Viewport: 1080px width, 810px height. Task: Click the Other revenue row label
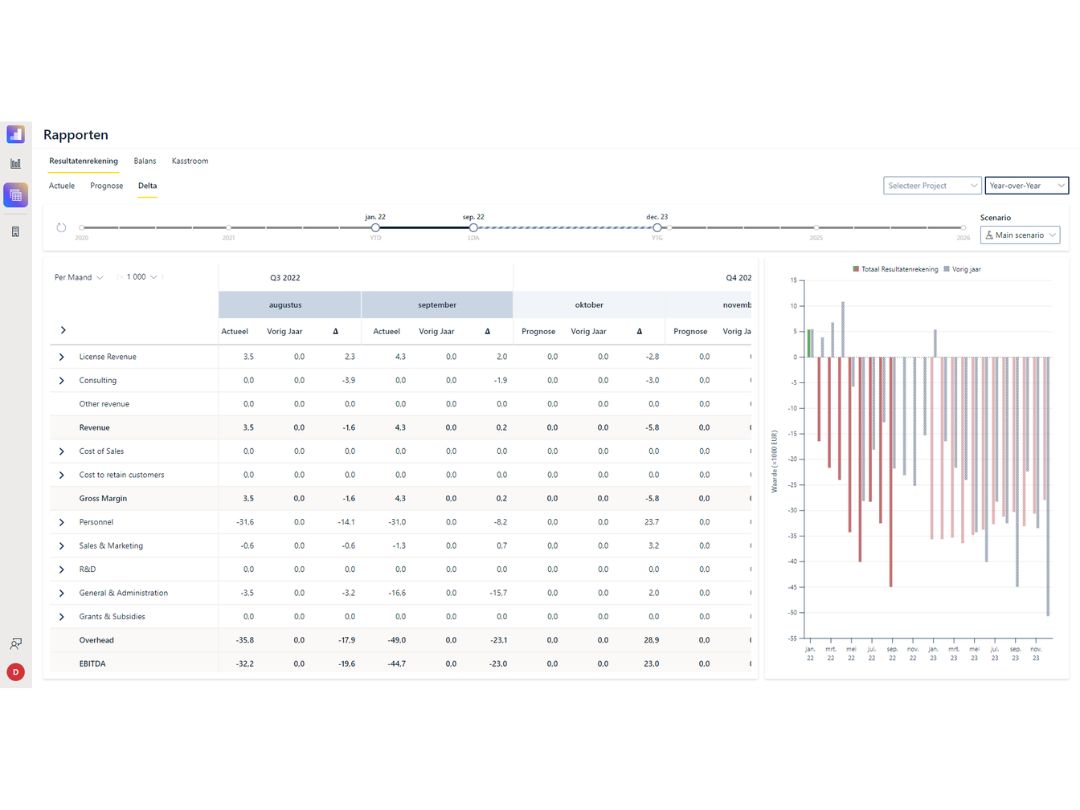[104, 404]
